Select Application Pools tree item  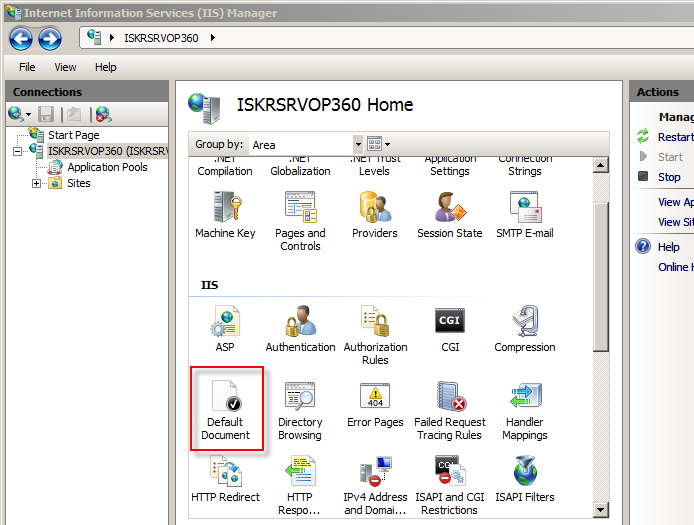107,167
